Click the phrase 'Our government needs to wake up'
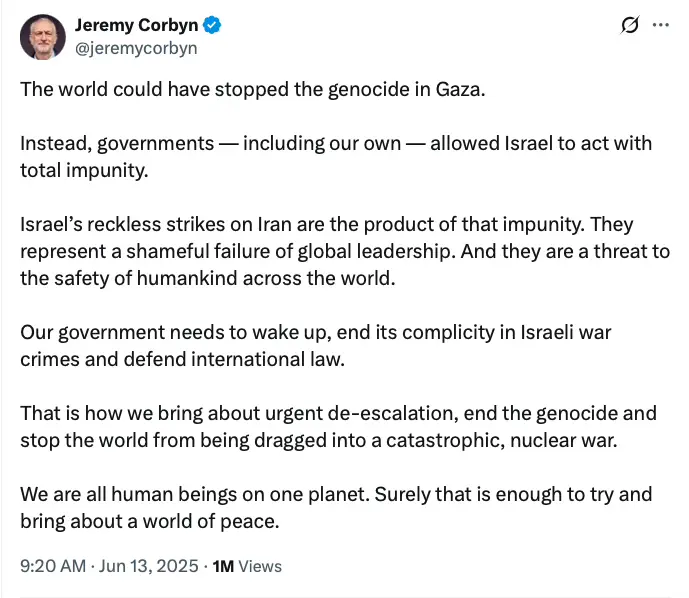Screen dimensions: 689x598 point(155,333)
